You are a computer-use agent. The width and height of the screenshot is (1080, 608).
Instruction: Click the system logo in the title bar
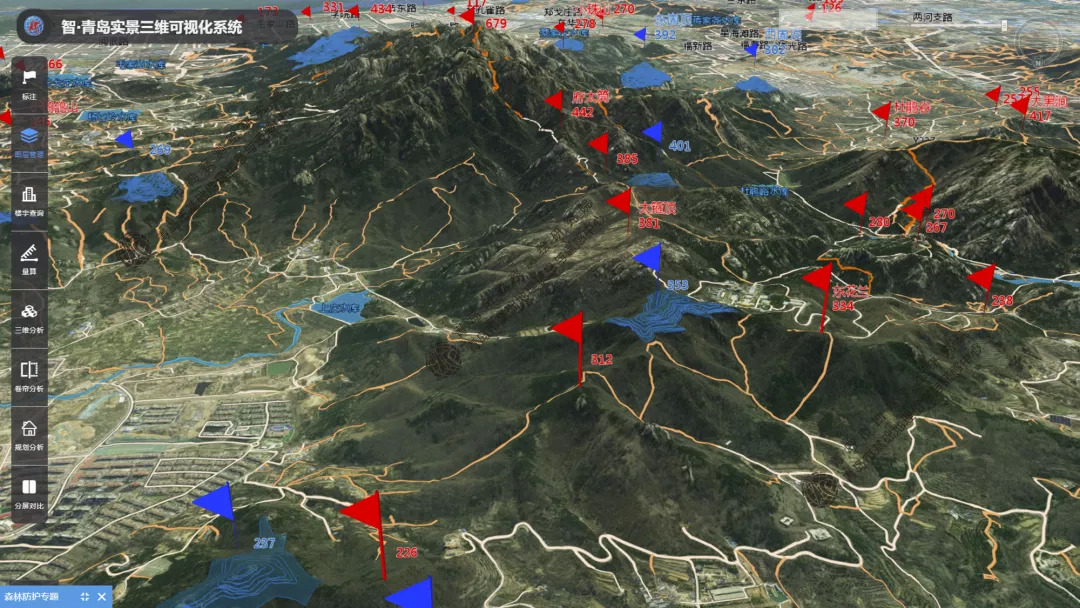(34, 26)
